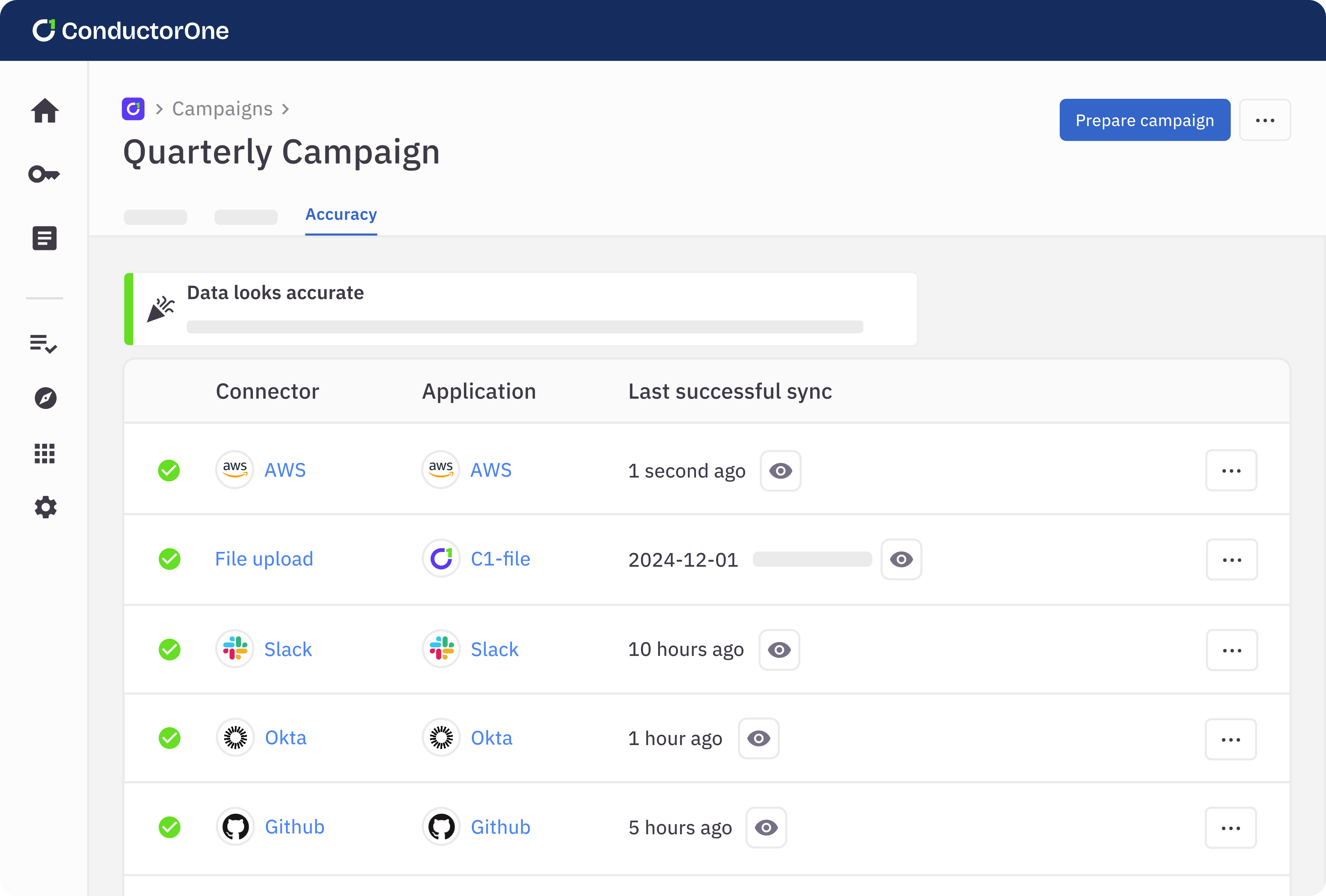Open the compass explore sidebar icon
This screenshot has height=896, width=1326.
[x=45, y=398]
